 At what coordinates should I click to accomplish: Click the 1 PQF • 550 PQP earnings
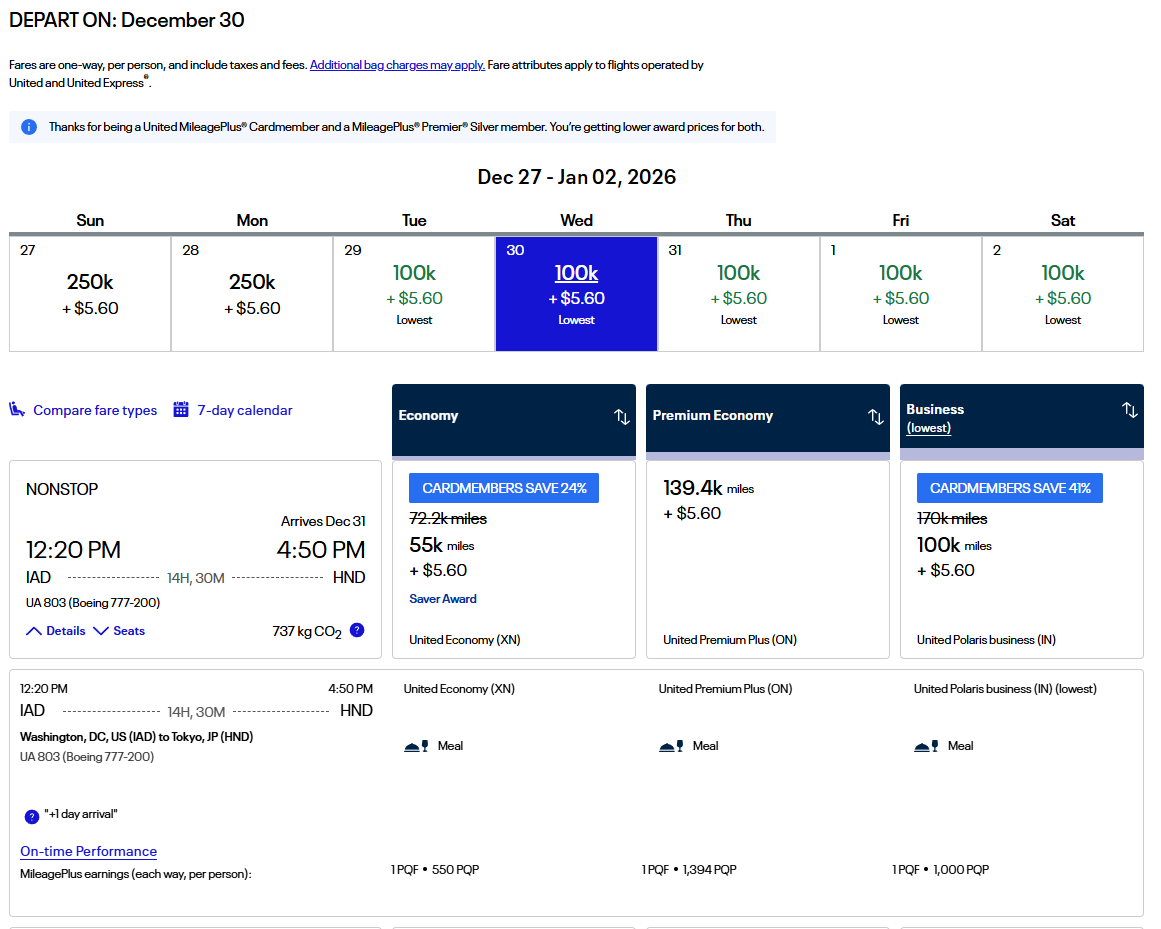(435, 870)
